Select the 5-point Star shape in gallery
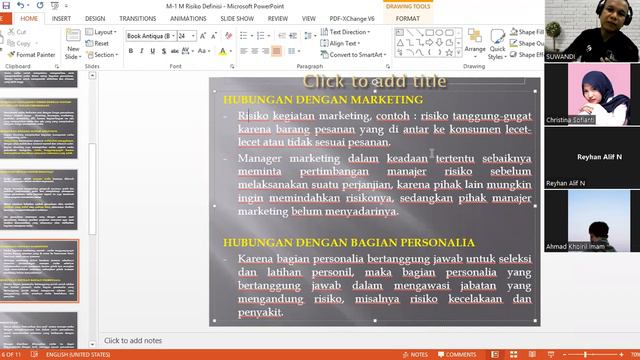Viewport: 640px width, 360px height. (449, 52)
